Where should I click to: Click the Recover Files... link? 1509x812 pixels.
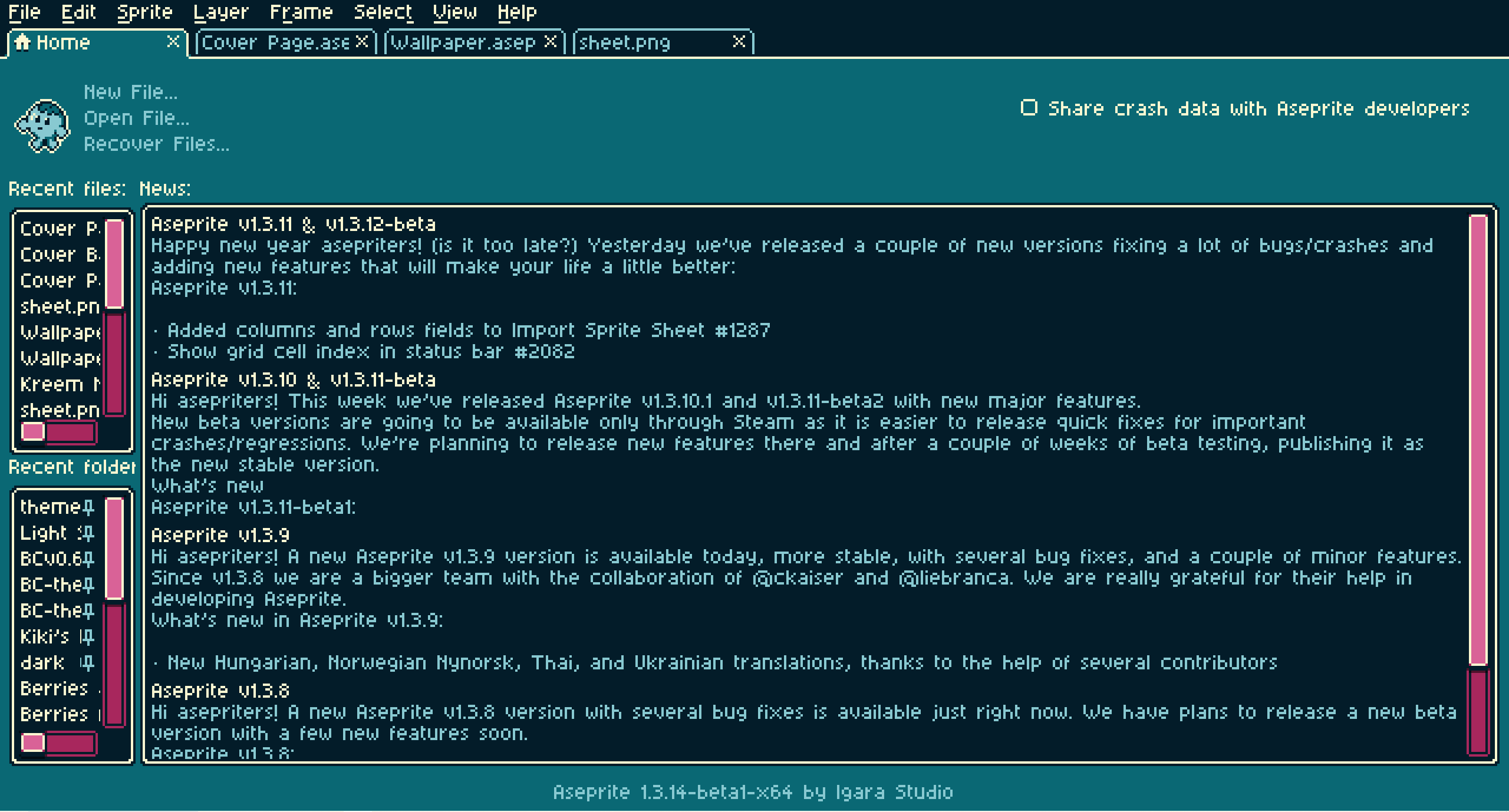[x=157, y=144]
